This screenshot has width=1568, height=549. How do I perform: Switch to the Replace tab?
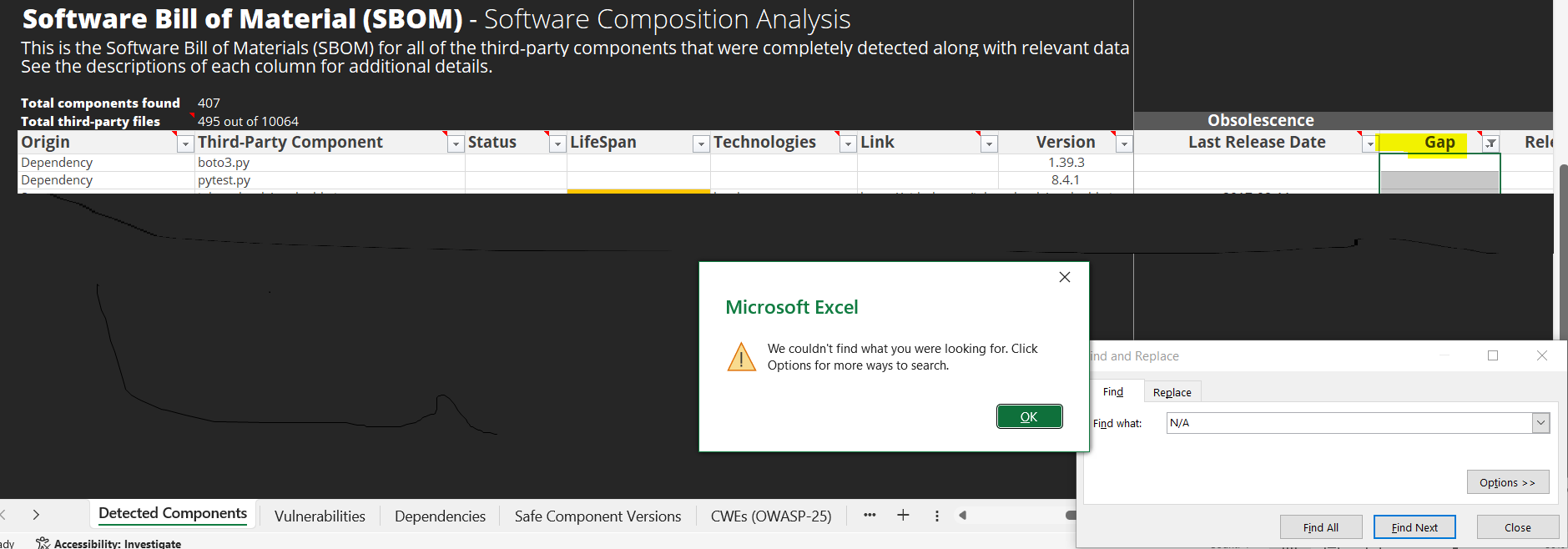coord(1172,392)
